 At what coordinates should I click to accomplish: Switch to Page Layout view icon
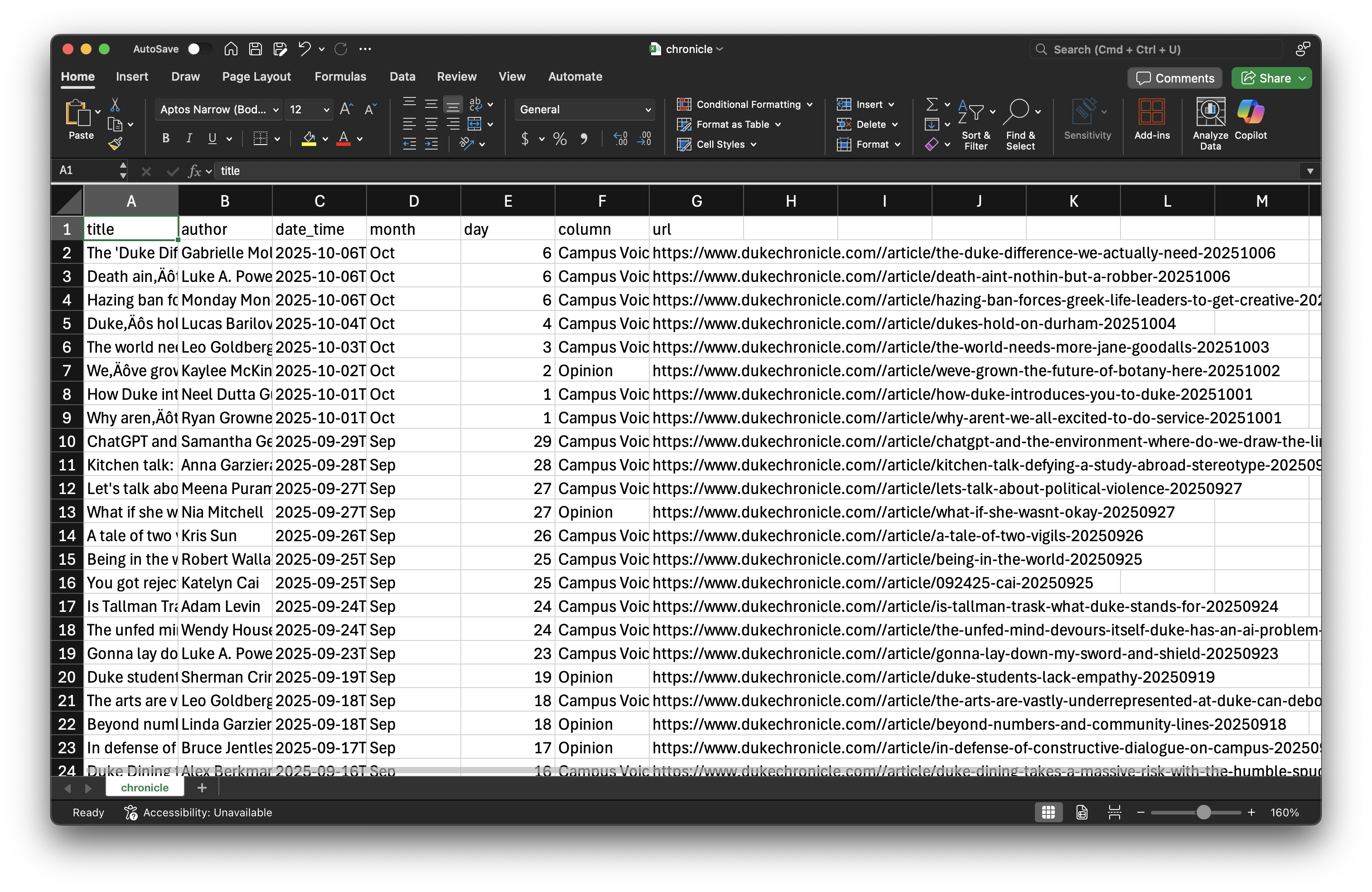(1082, 812)
